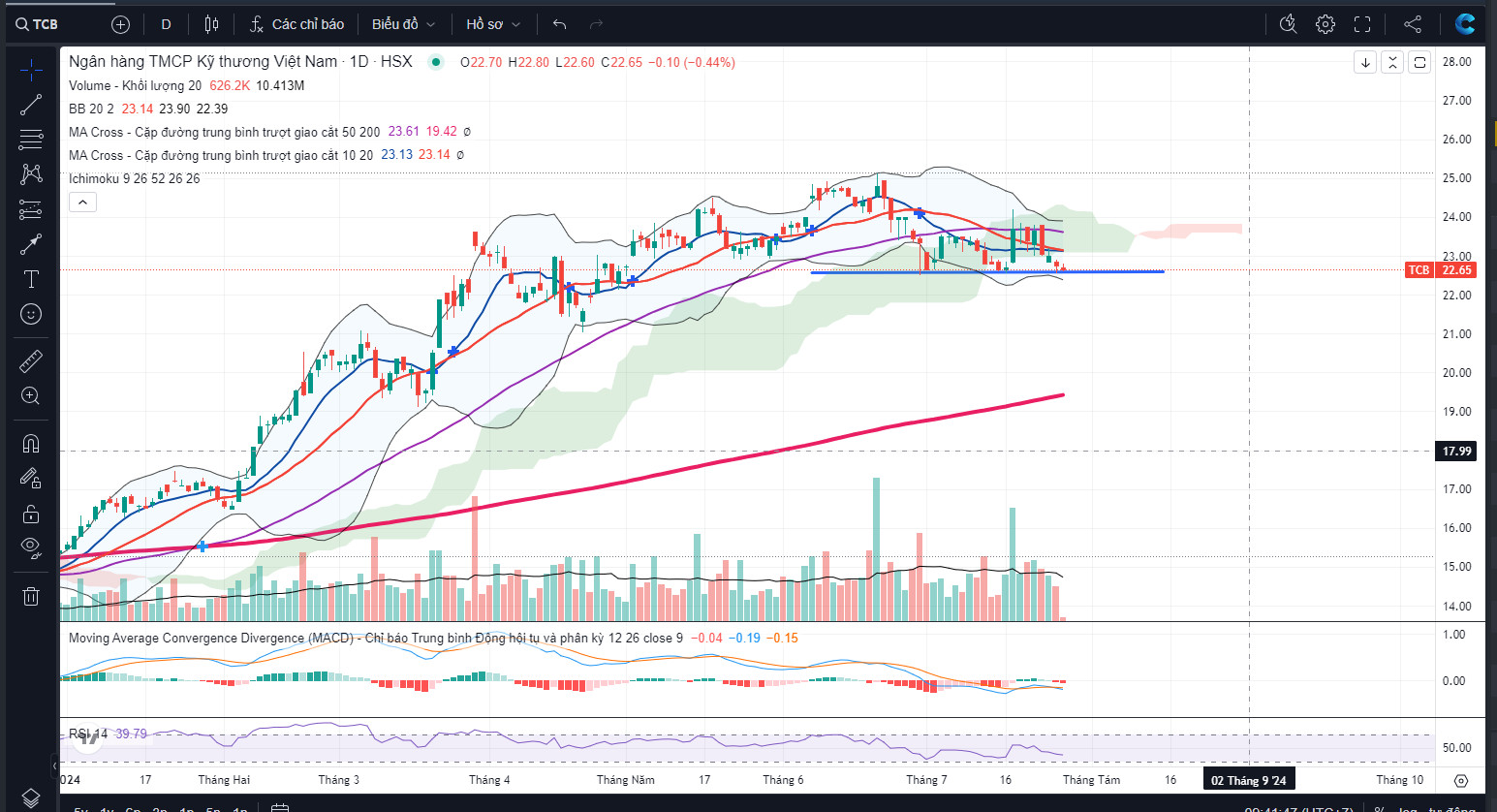1497x812 pixels.
Task: Select the chart patterns drawing tool
Action: 31,174
